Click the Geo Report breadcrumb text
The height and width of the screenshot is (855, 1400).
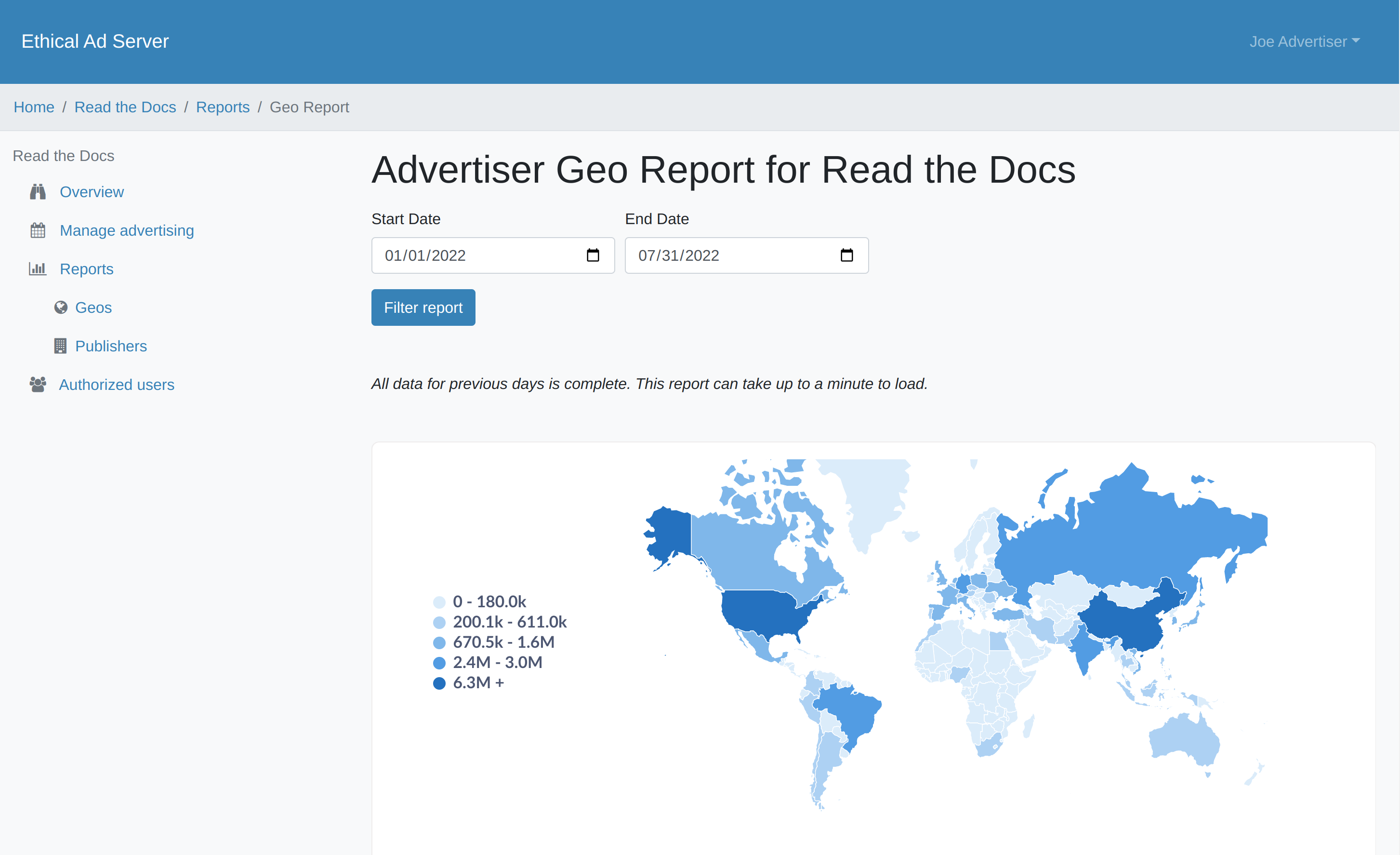[309, 107]
